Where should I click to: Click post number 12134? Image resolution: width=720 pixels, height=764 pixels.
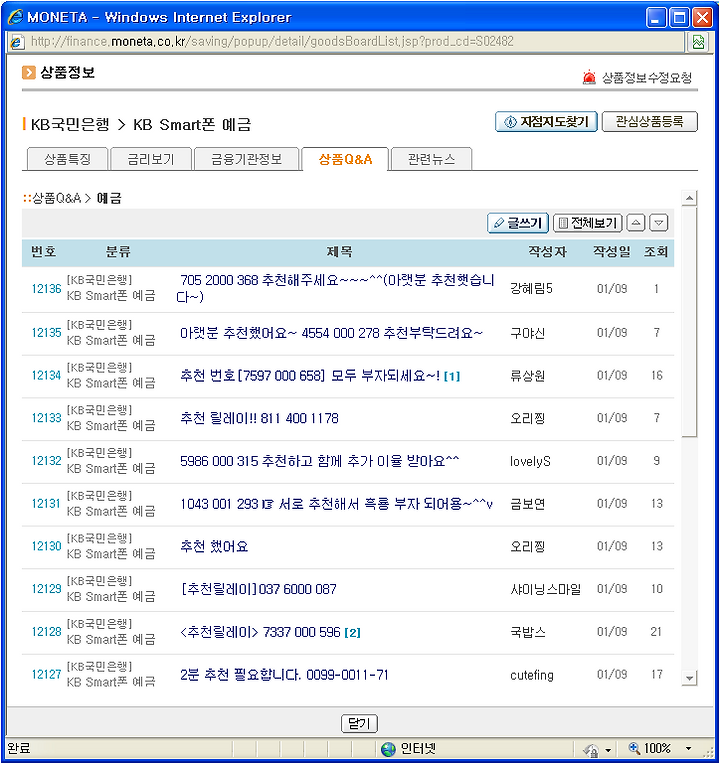[x=46, y=376]
